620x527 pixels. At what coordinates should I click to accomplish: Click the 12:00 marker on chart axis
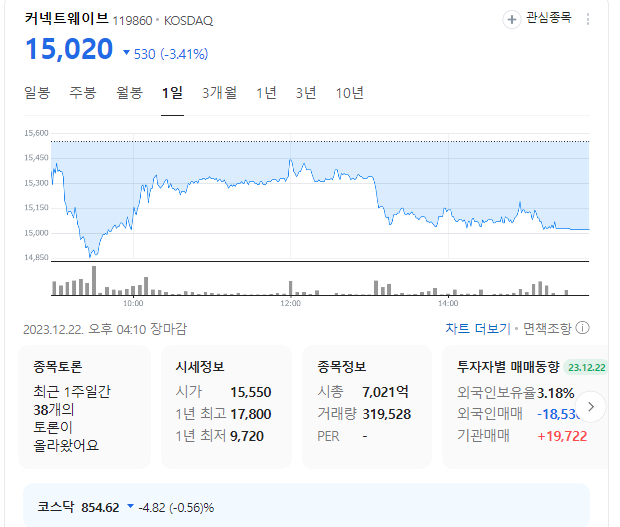coord(291,304)
